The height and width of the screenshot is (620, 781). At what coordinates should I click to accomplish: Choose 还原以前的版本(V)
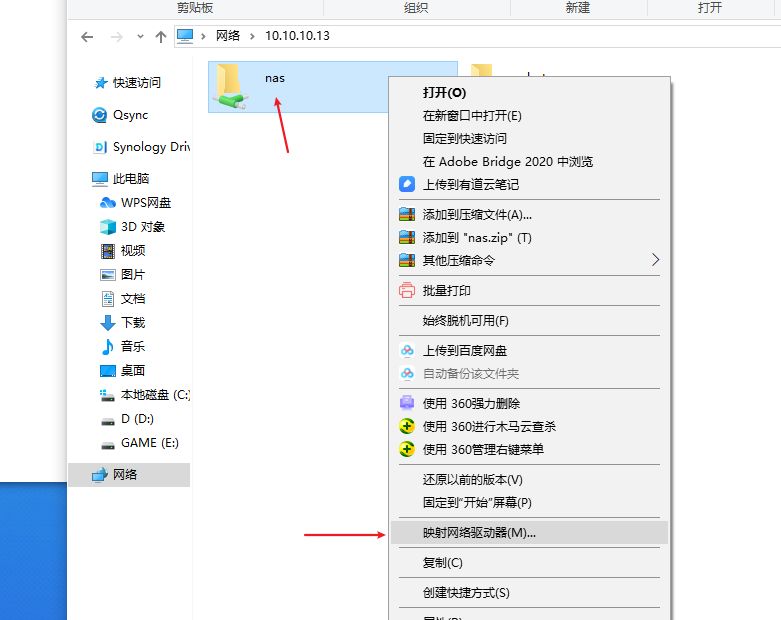click(x=473, y=480)
